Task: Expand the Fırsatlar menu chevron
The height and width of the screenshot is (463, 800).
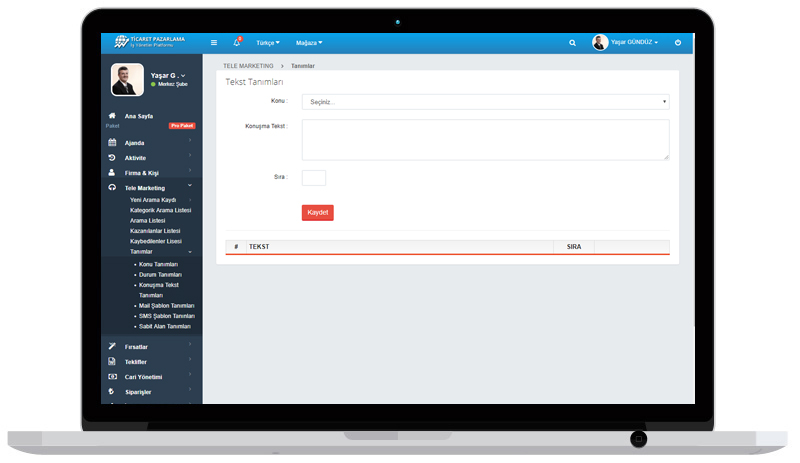Action: pyautogui.click(x=190, y=344)
